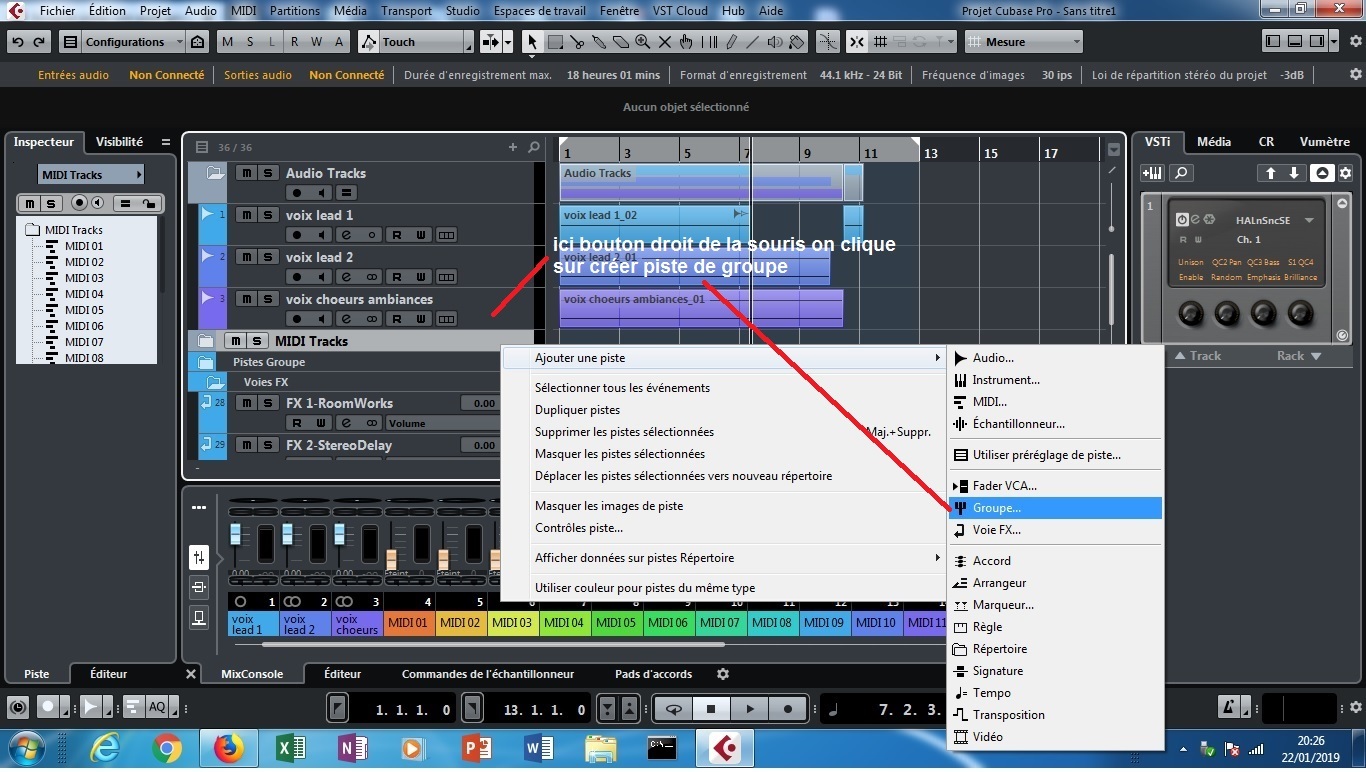Select the Object Selection arrow tool
1366x772 pixels.
(x=533, y=42)
